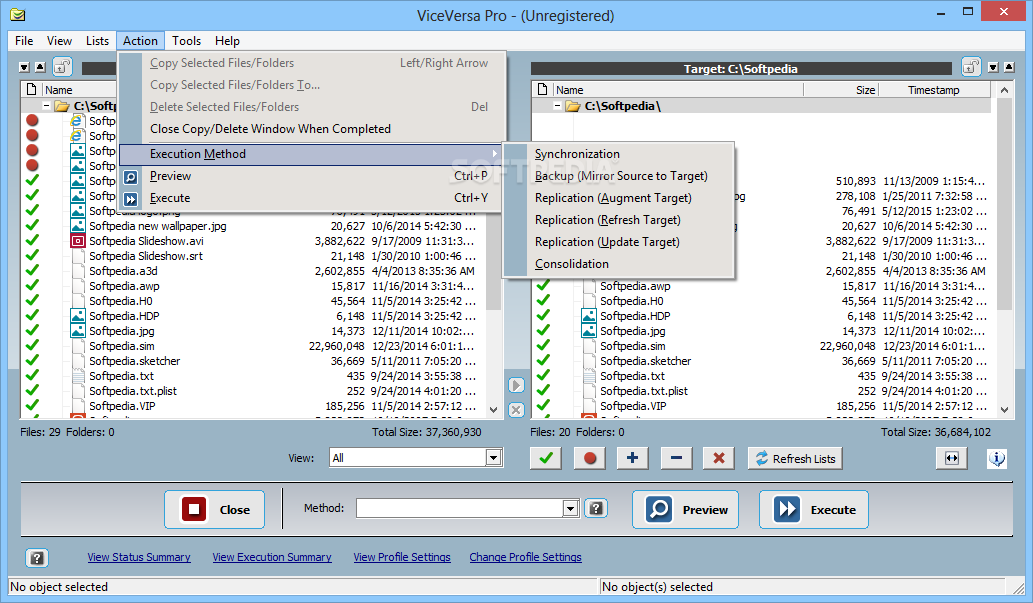Toggle the green check for target Softpedia.VIP
This screenshot has height=603, width=1033.
click(x=543, y=406)
